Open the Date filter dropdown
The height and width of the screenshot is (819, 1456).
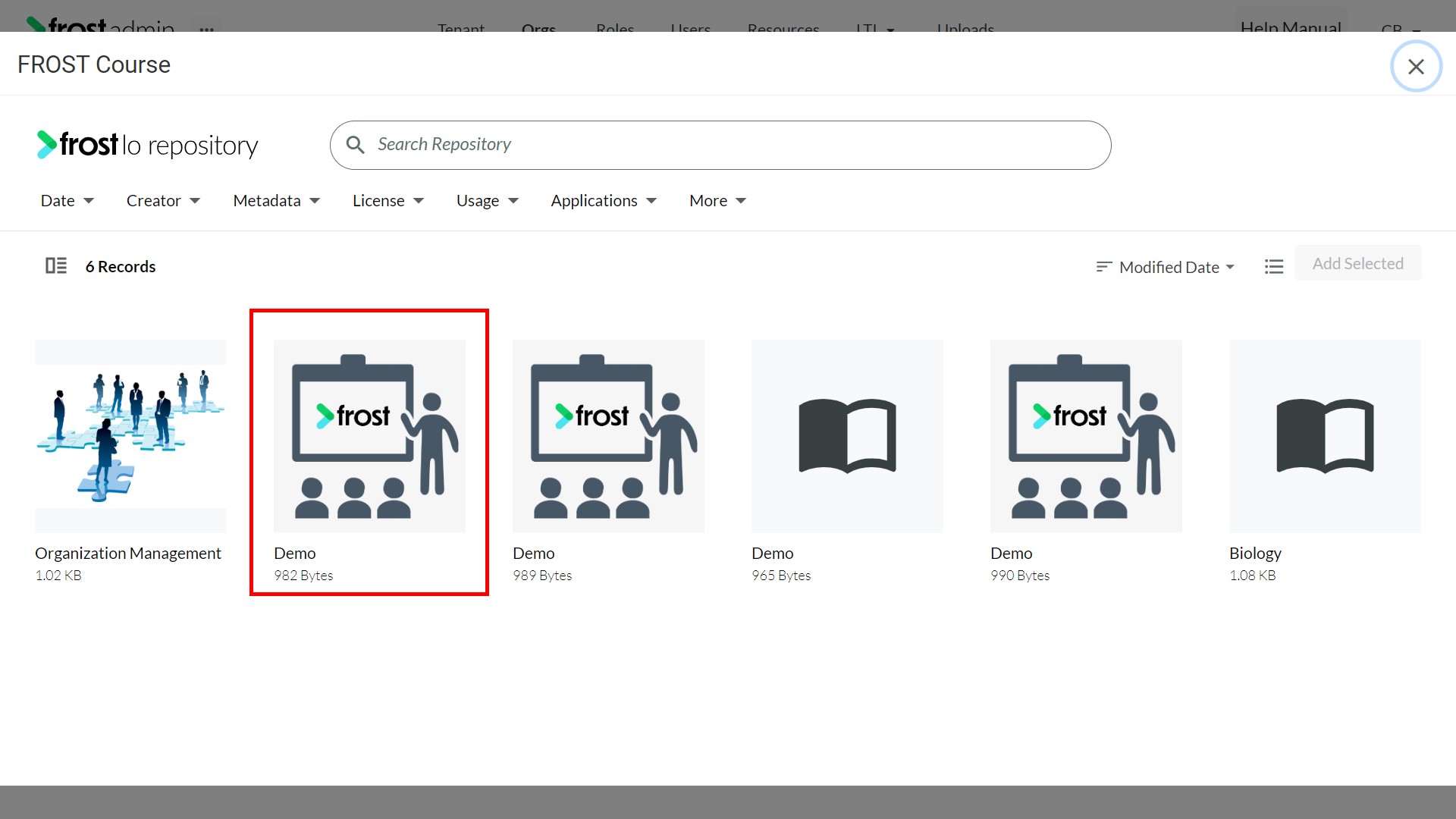coord(67,201)
